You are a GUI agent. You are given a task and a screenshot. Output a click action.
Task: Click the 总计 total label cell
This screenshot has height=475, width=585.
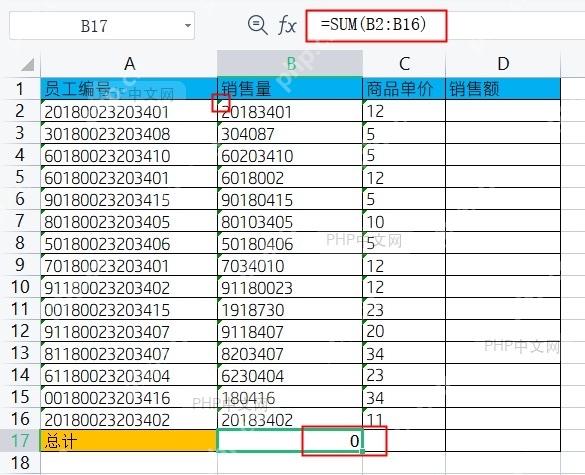(x=129, y=441)
